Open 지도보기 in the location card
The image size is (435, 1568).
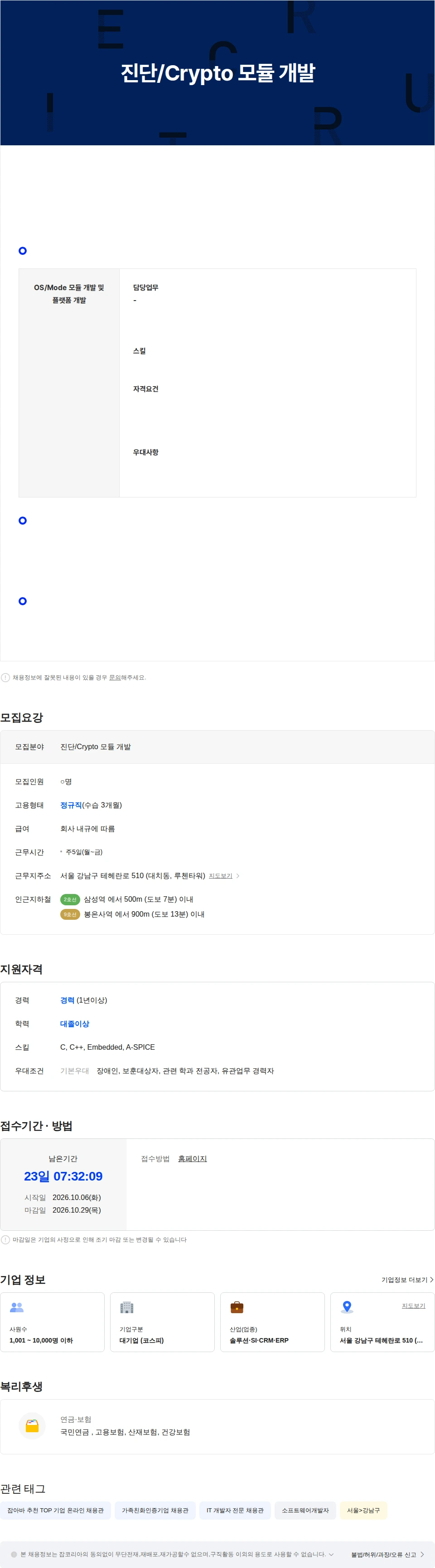[x=414, y=1305]
